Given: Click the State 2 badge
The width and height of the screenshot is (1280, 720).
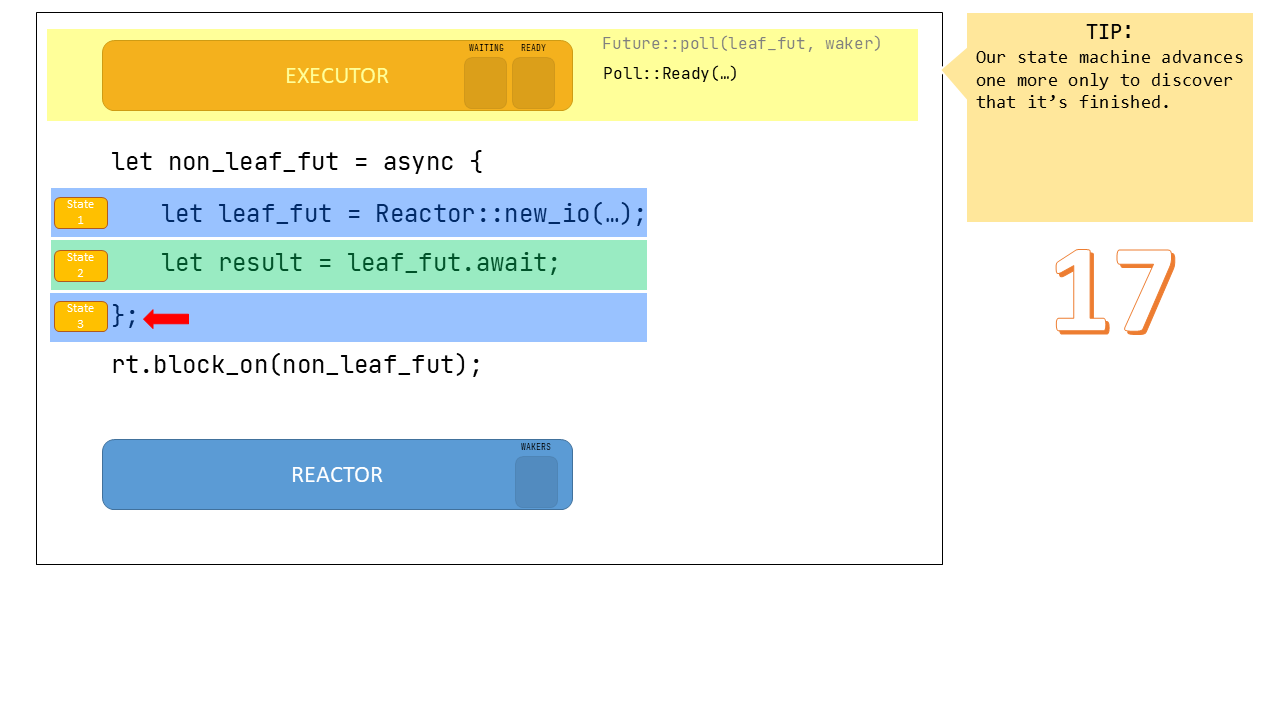Looking at the screenshot, I should 81,266.
